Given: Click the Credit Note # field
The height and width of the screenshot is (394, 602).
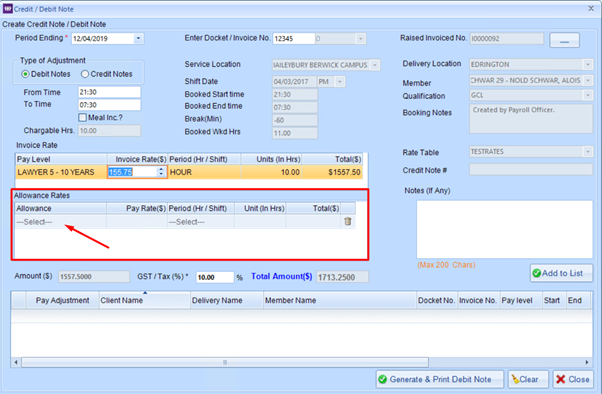Looking at the screenshot, I should tap(531, 170).
